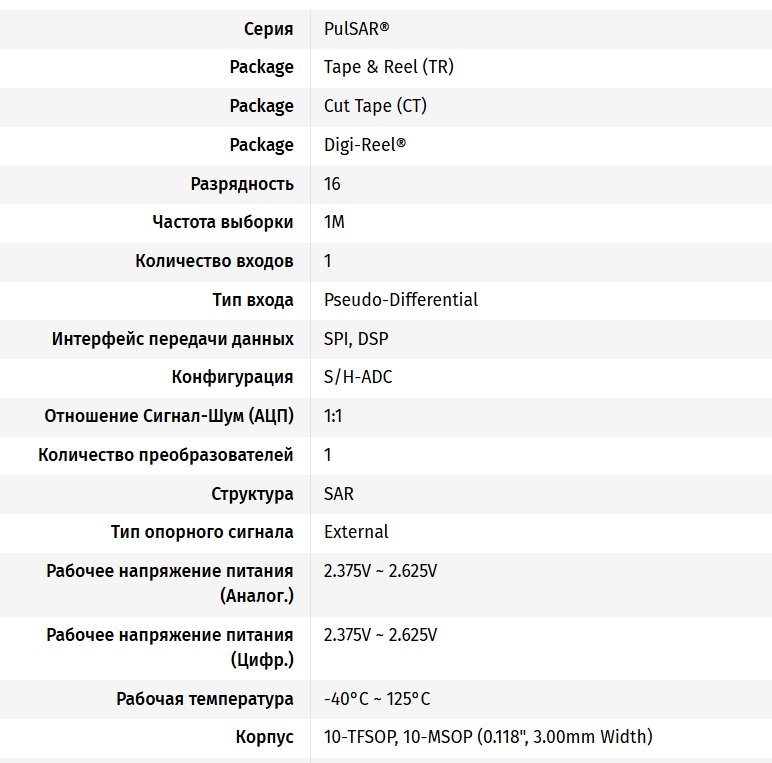
Task: Click the analog supply voltage 2.375V ~ 2.625V
Action: [x=380, y=572]
